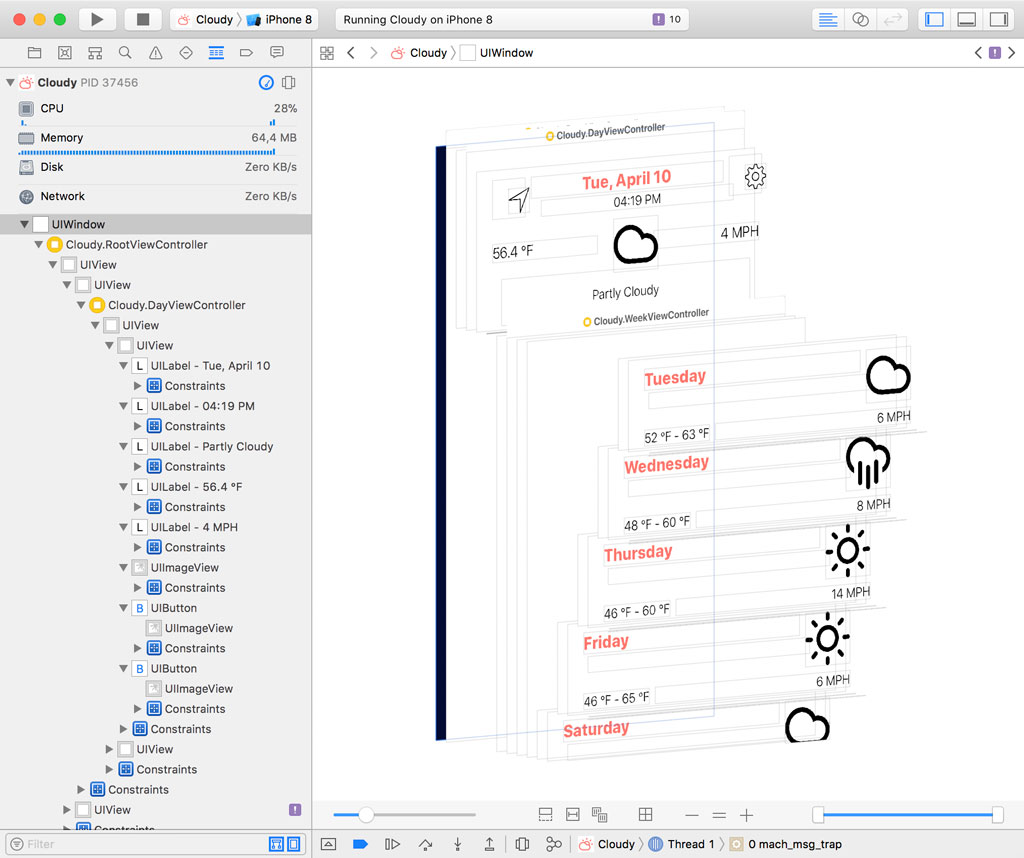The height and width of the screenshot is (858, 1024).
Task: Click the Run button to build the app
Action: [96, 18]
